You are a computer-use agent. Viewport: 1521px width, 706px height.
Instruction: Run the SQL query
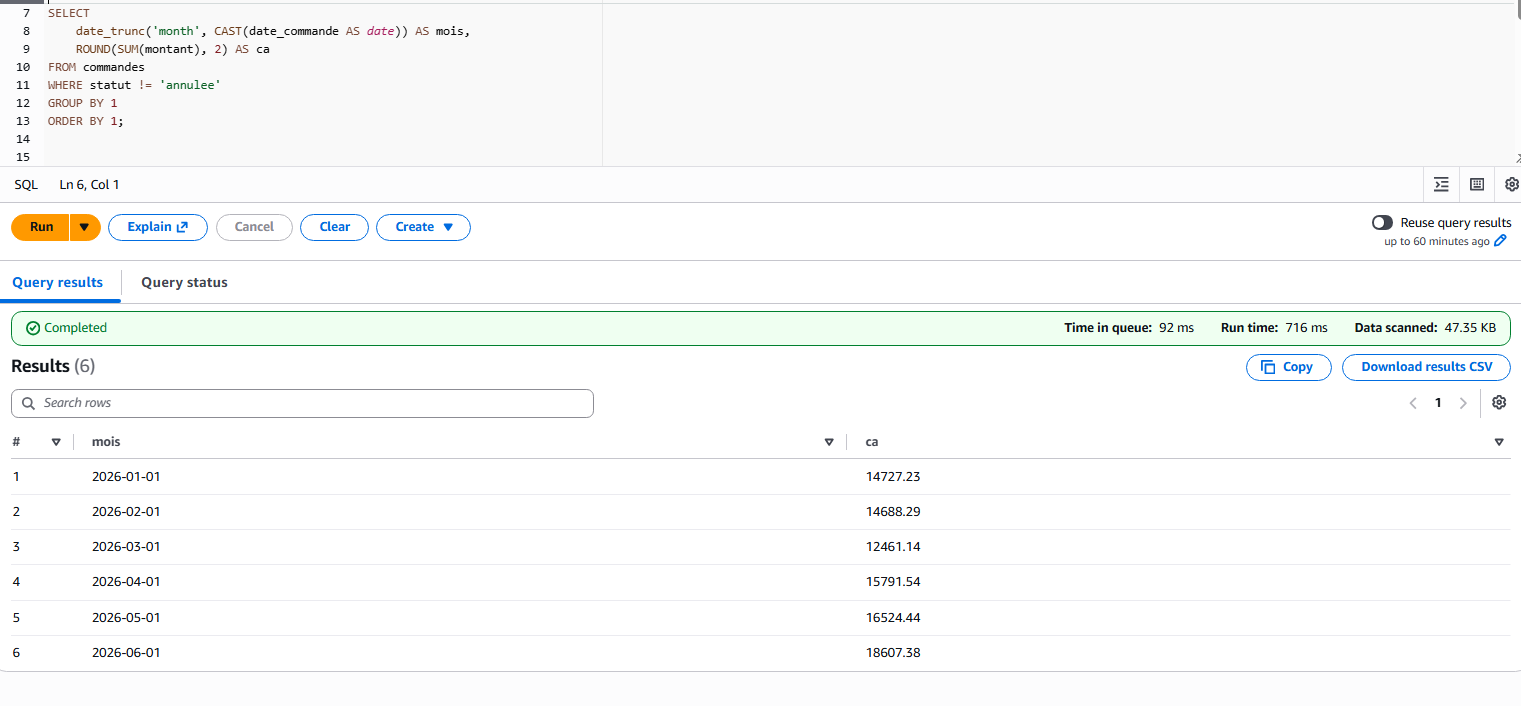pos(41,227)
